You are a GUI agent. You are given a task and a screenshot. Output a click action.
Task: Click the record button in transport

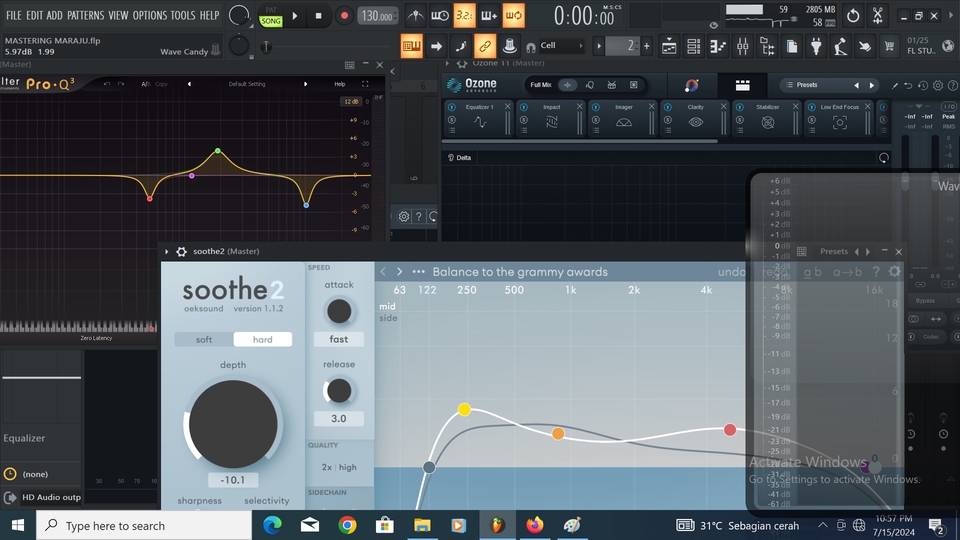coord(344,16)
